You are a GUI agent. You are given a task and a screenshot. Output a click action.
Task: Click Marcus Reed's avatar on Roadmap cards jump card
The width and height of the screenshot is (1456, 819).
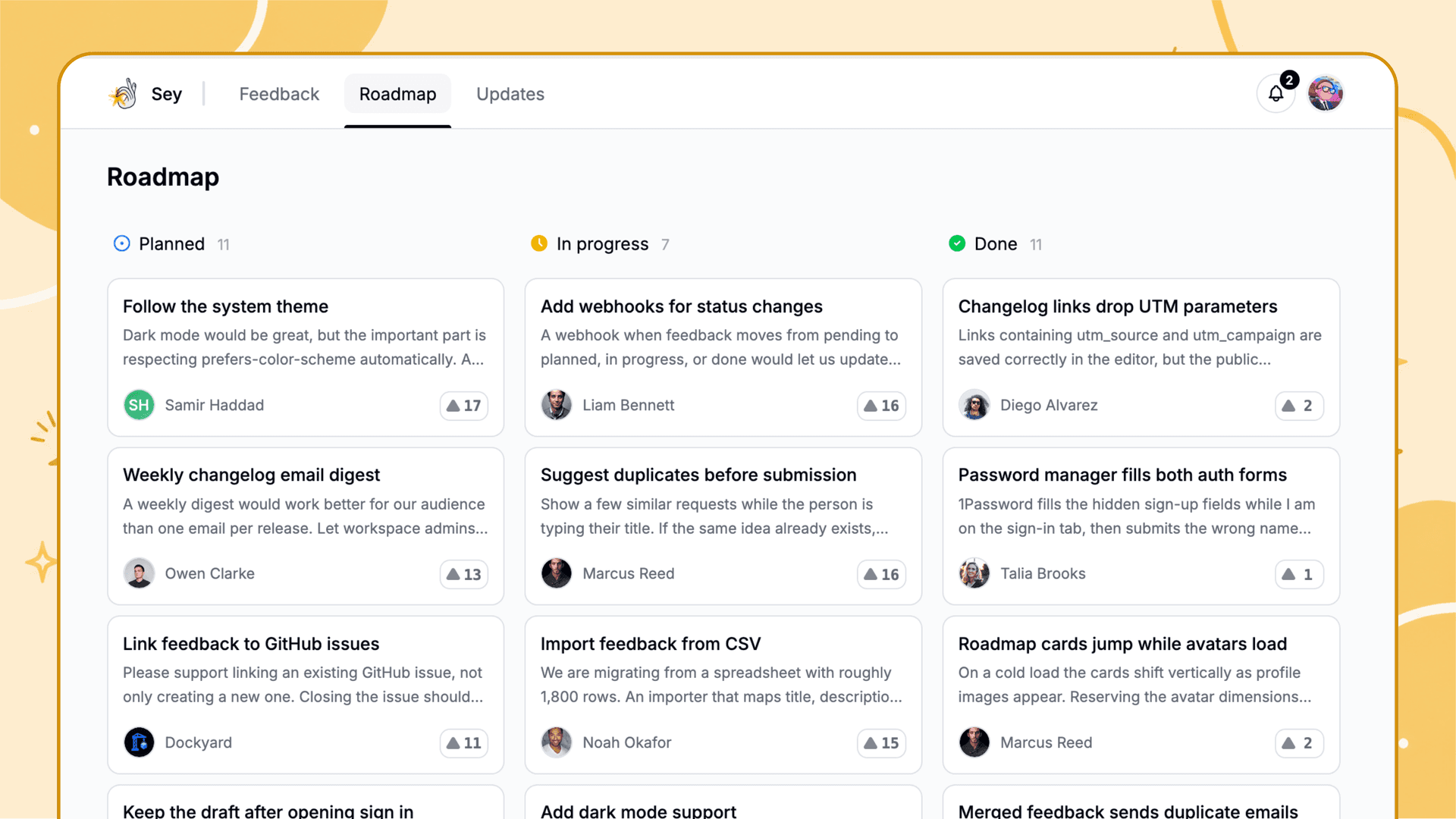(974, 742)
